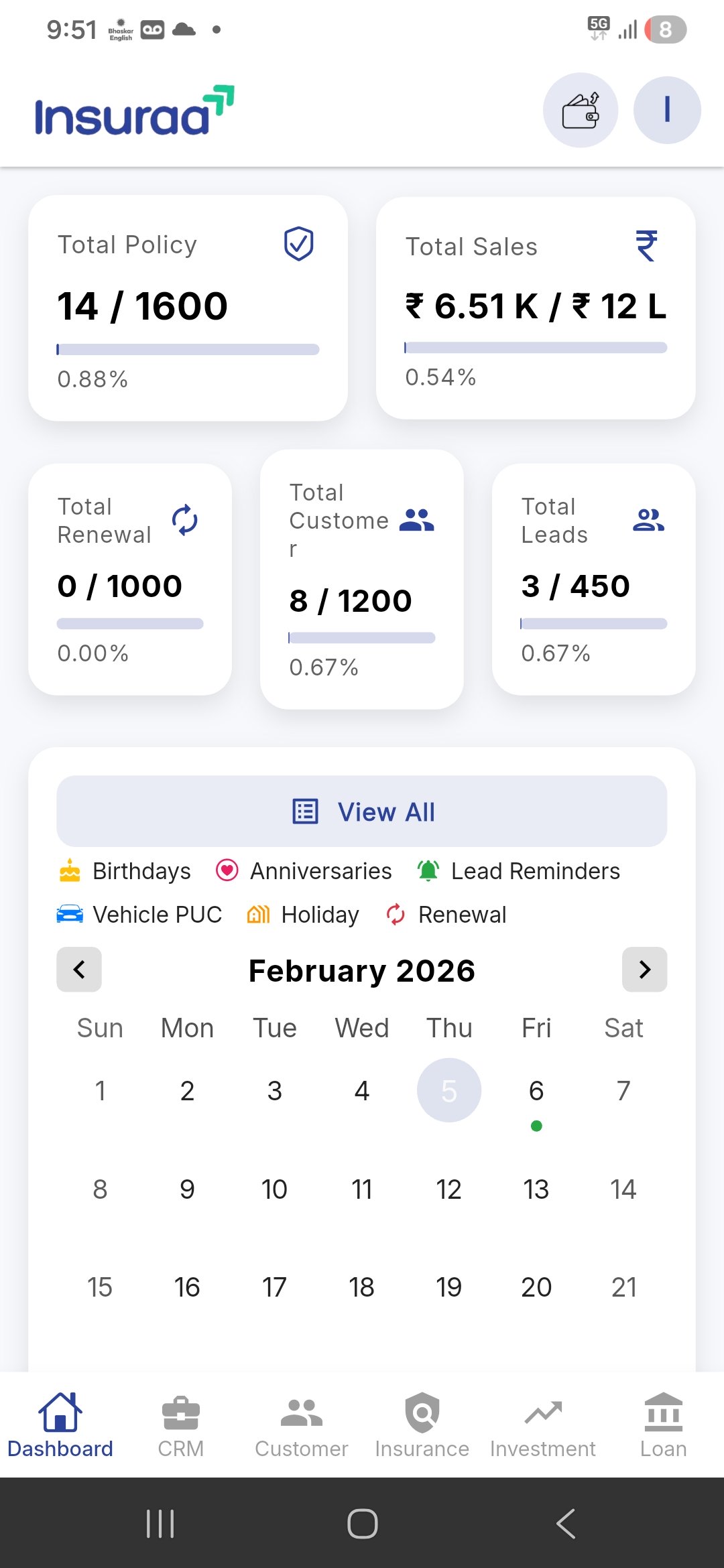Switch to the Dashboard tab

point(60,1425)
